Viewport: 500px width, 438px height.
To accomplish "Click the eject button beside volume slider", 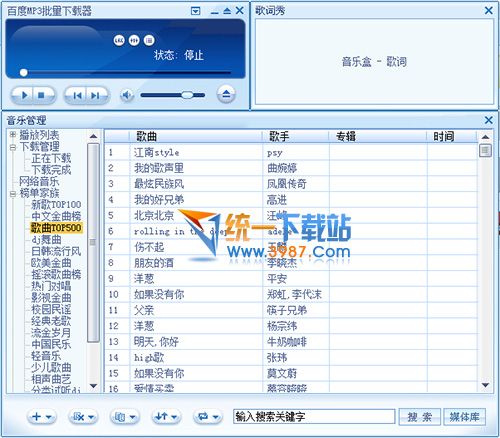I will click(x=226, y=95).
